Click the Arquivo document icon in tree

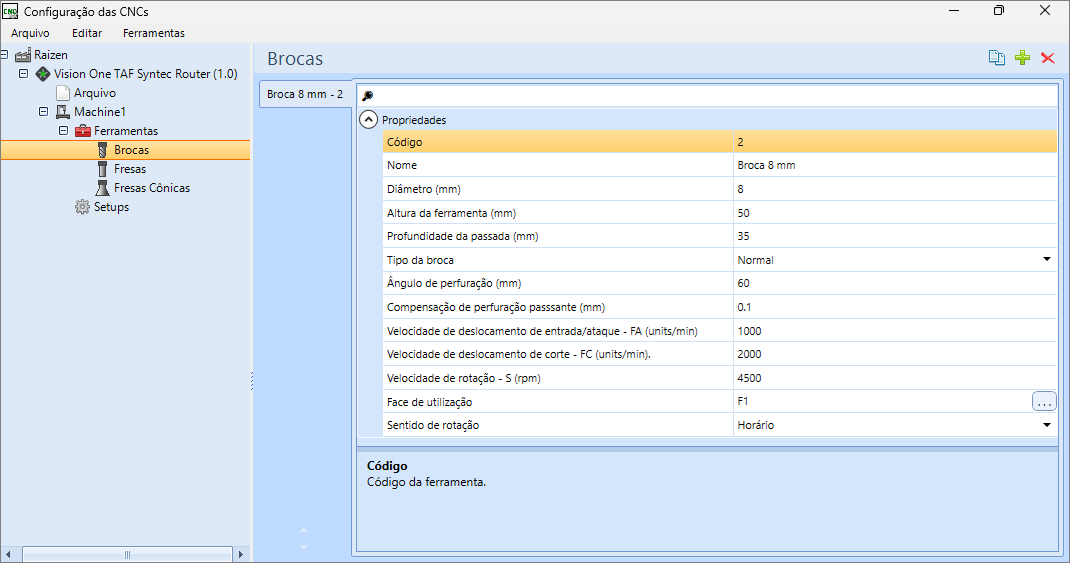click(63, 93)
